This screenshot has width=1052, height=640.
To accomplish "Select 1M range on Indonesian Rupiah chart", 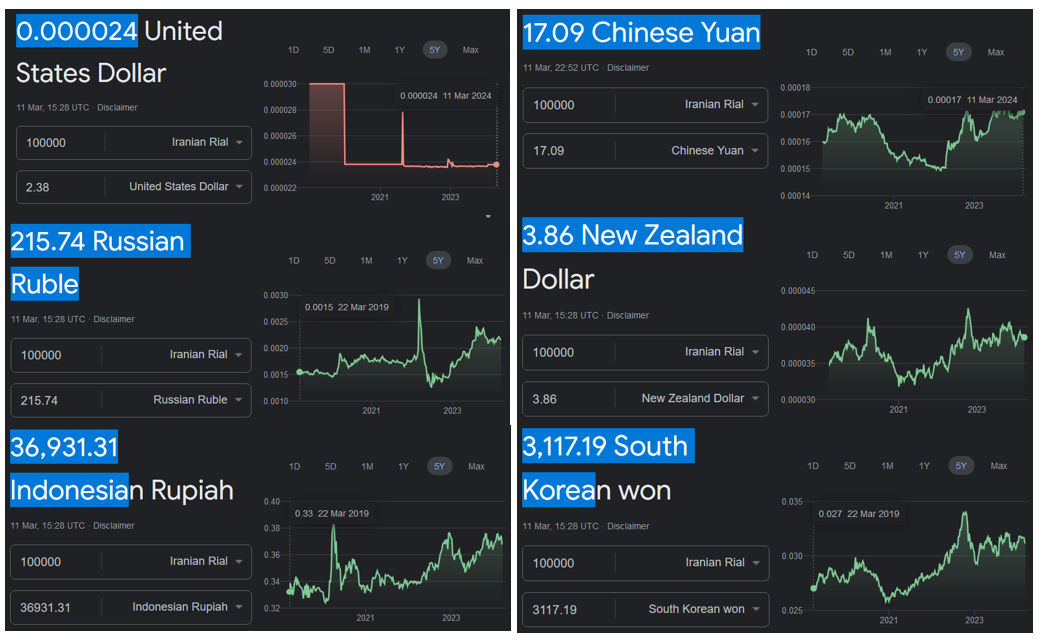I will [x=367, y=467].
